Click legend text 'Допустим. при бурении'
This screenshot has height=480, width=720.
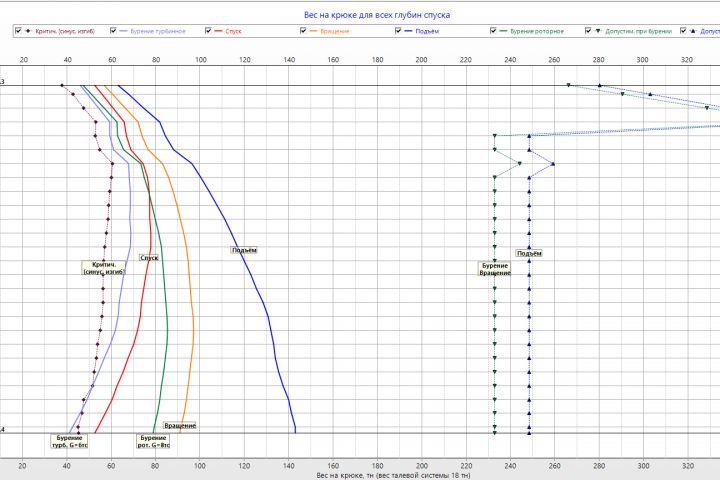639,31
